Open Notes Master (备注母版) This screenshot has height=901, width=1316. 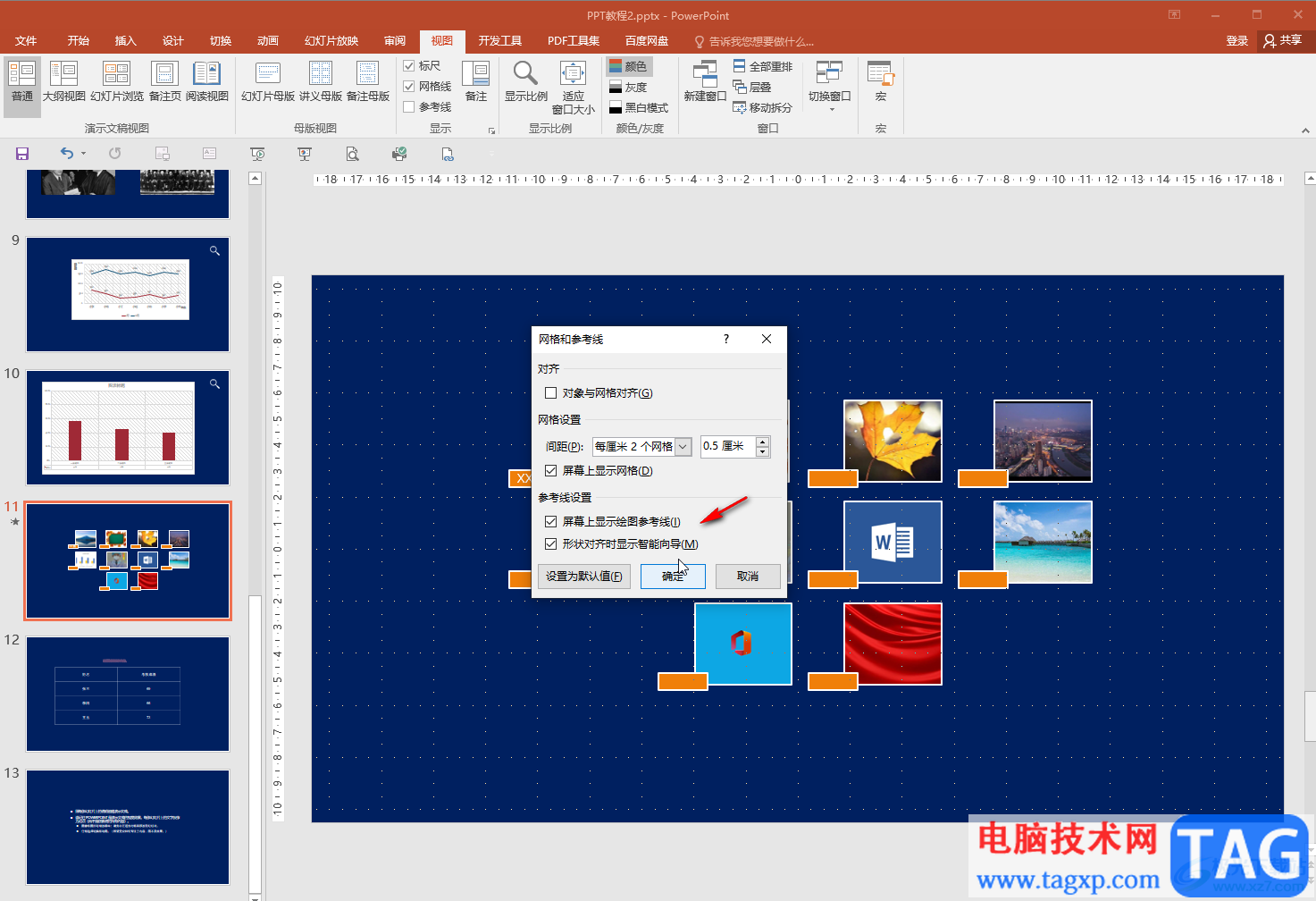368,82
